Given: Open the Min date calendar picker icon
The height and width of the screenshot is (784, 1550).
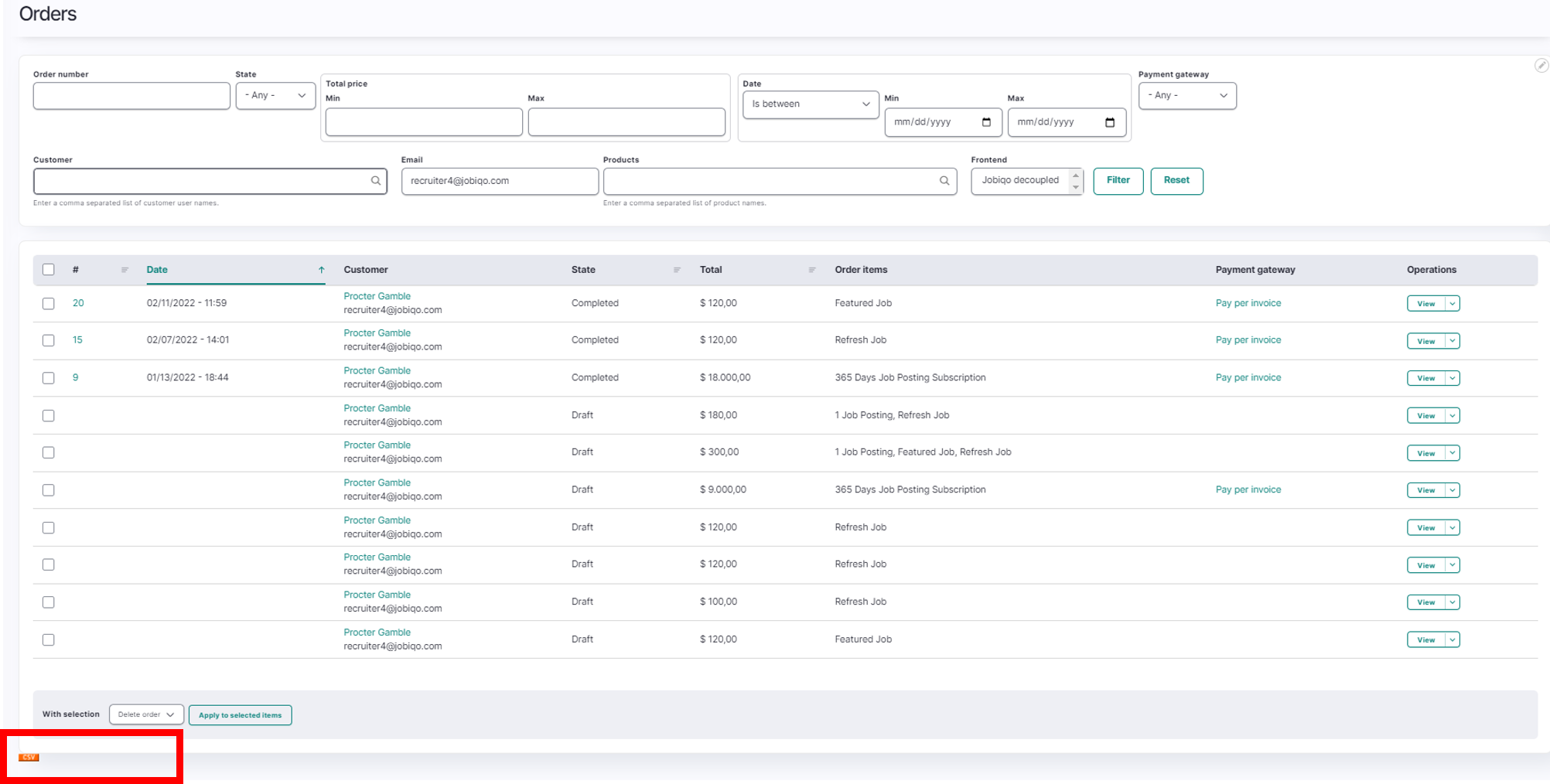Looking at the screenshot, I should pyautogui.click(x=986, y=122).
